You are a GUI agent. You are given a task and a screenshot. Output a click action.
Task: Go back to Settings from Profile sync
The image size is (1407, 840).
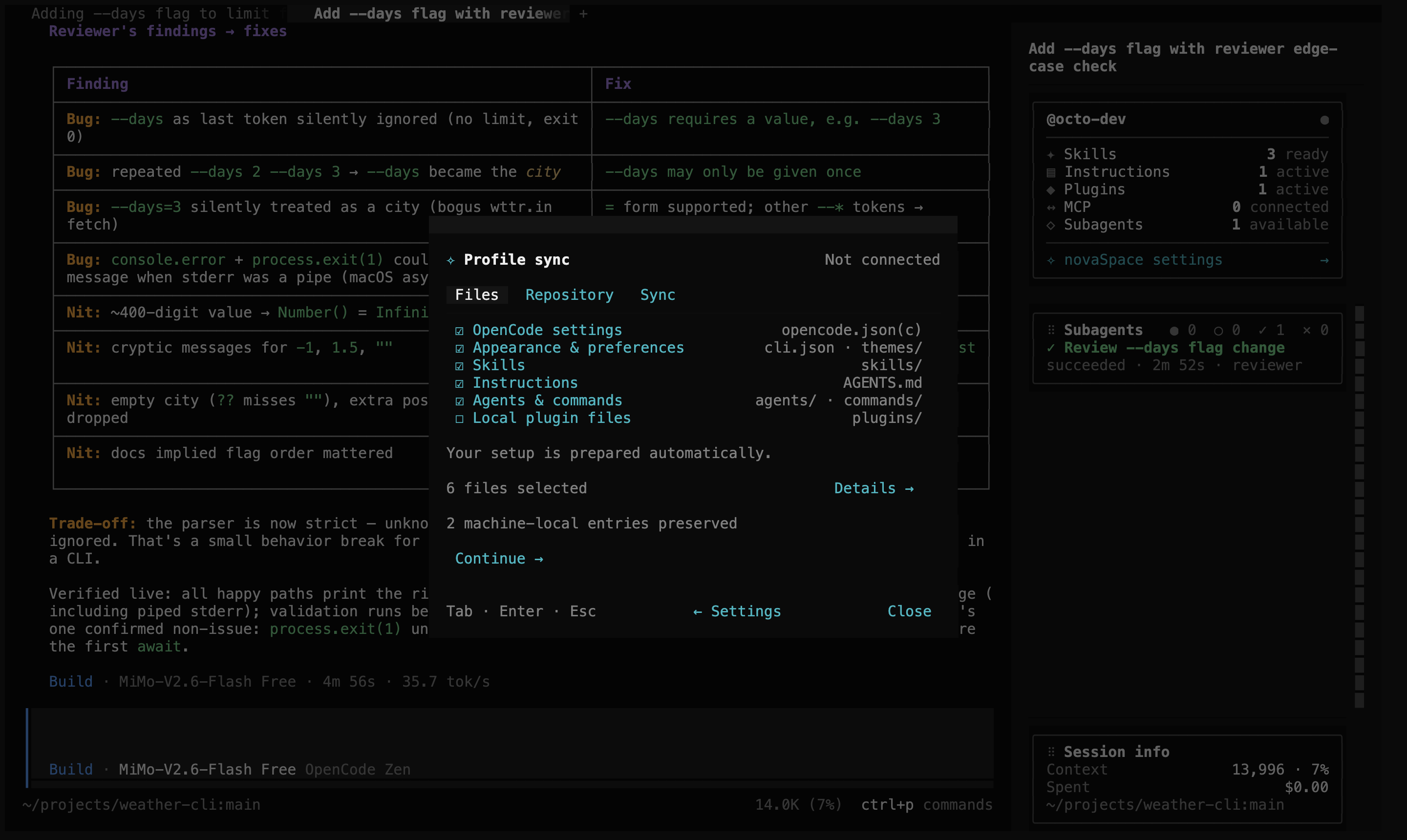737,611
